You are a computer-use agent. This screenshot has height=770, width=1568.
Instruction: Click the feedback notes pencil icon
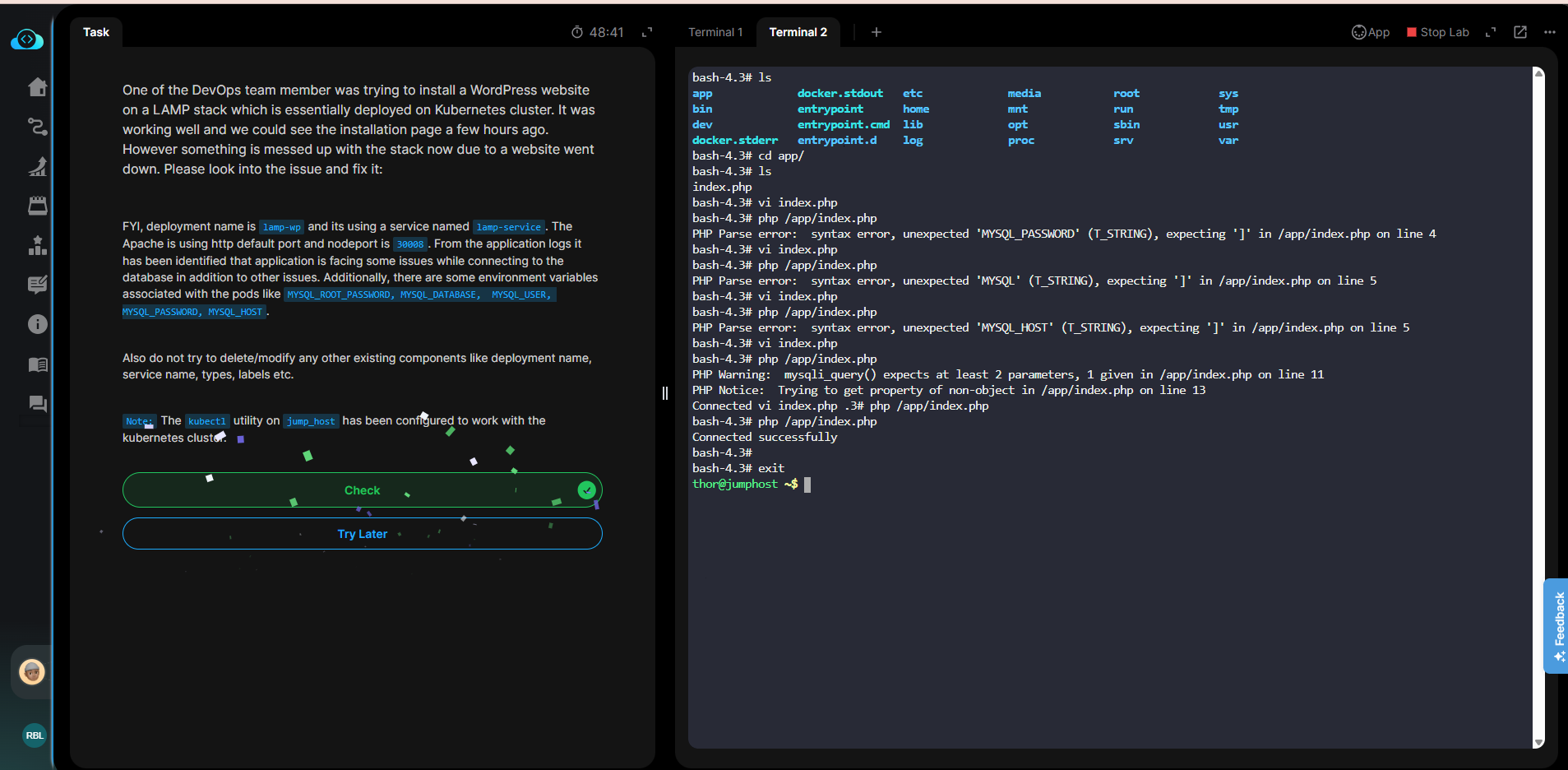(x=38, y=285)
